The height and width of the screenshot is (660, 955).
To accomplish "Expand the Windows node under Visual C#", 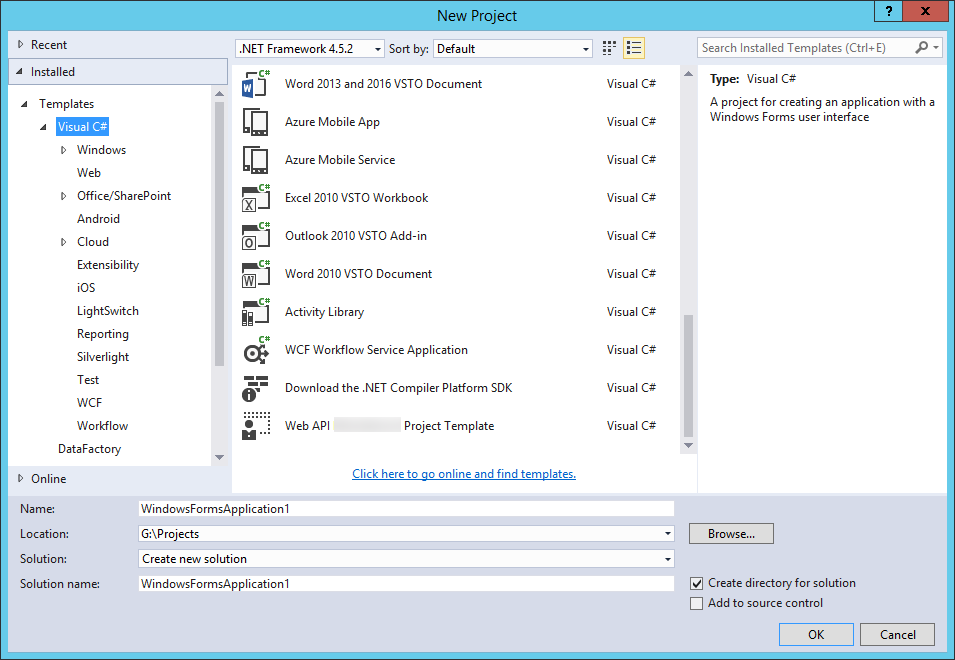I will click(63, 149).
